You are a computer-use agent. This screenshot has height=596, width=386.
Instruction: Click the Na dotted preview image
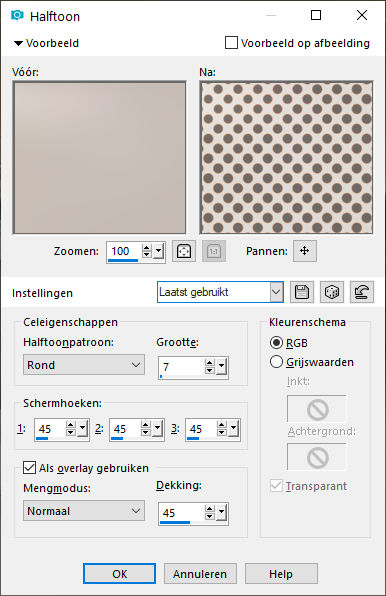pos(286,157)
